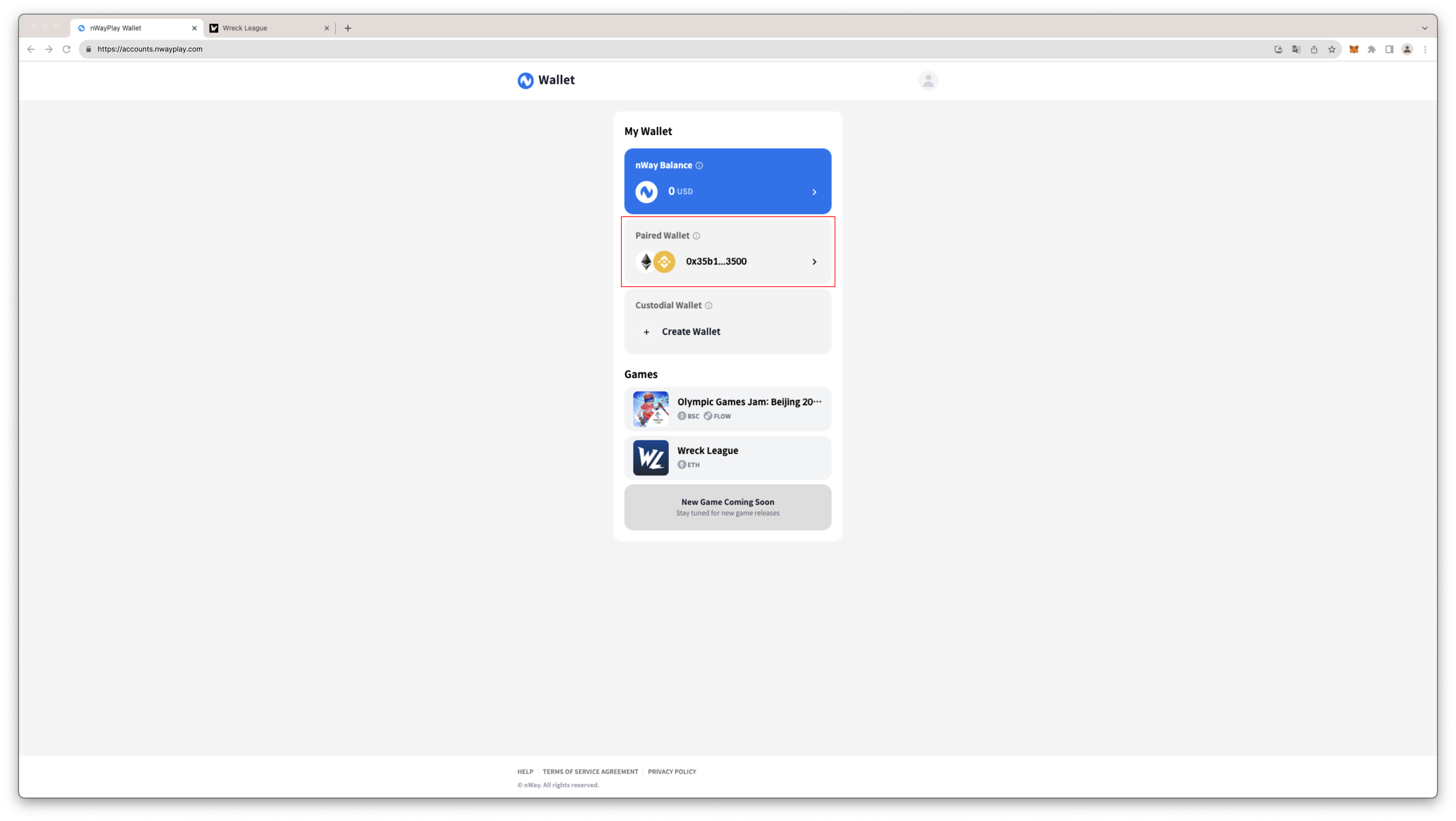
Task: Open the tab list dropdown arrow
Action: pos(1424,28)
